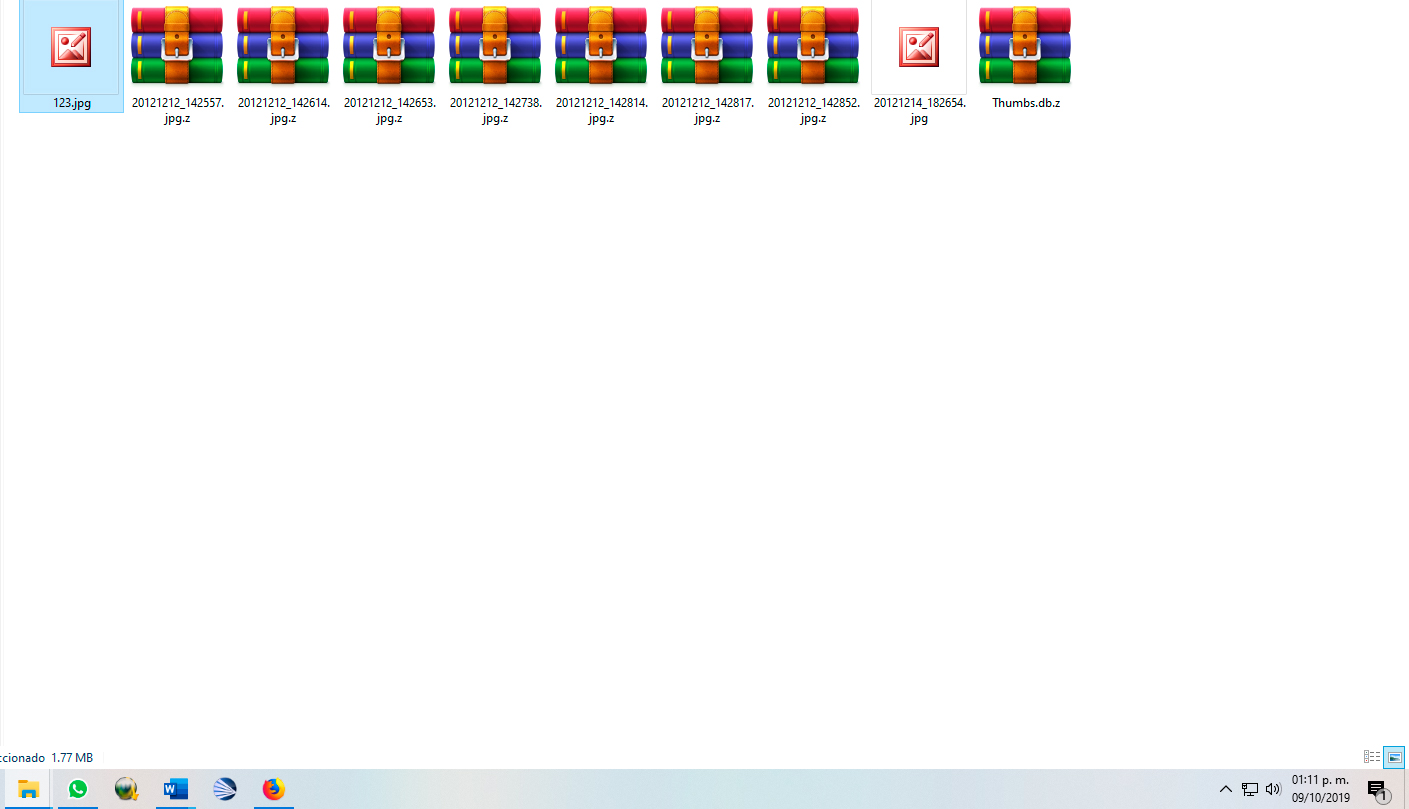Select the 20121214_182654.jpg image file
Image resolution: width=1409 pixels, height=809 pixels.
click(919, 48)
